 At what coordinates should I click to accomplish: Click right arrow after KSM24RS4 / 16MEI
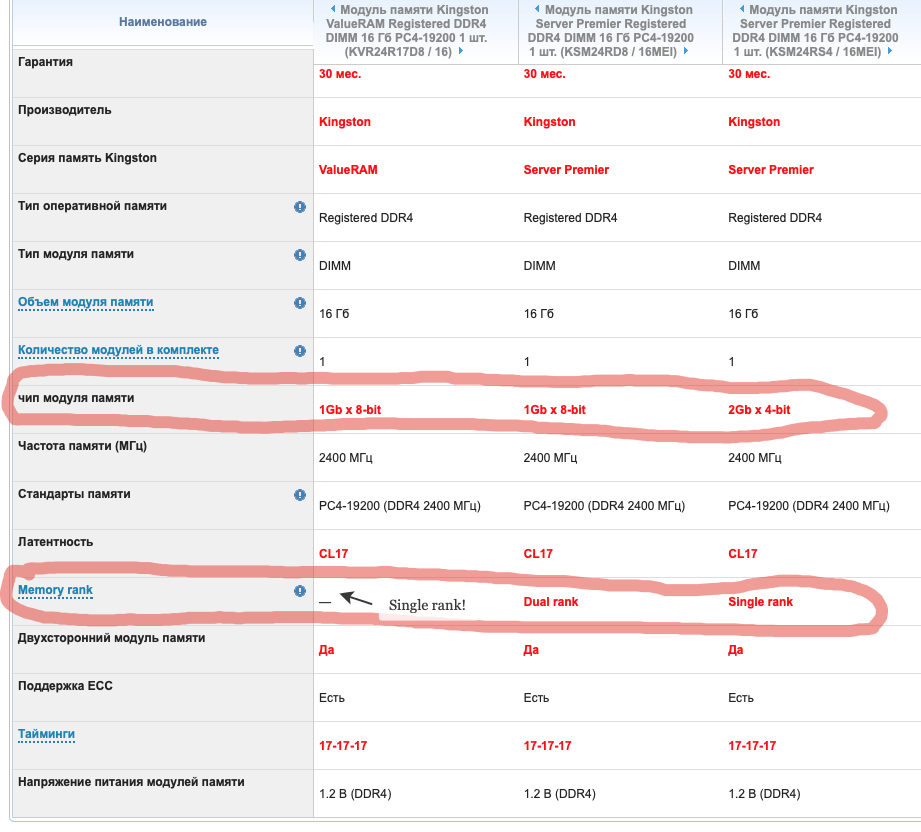coord(890,51)
